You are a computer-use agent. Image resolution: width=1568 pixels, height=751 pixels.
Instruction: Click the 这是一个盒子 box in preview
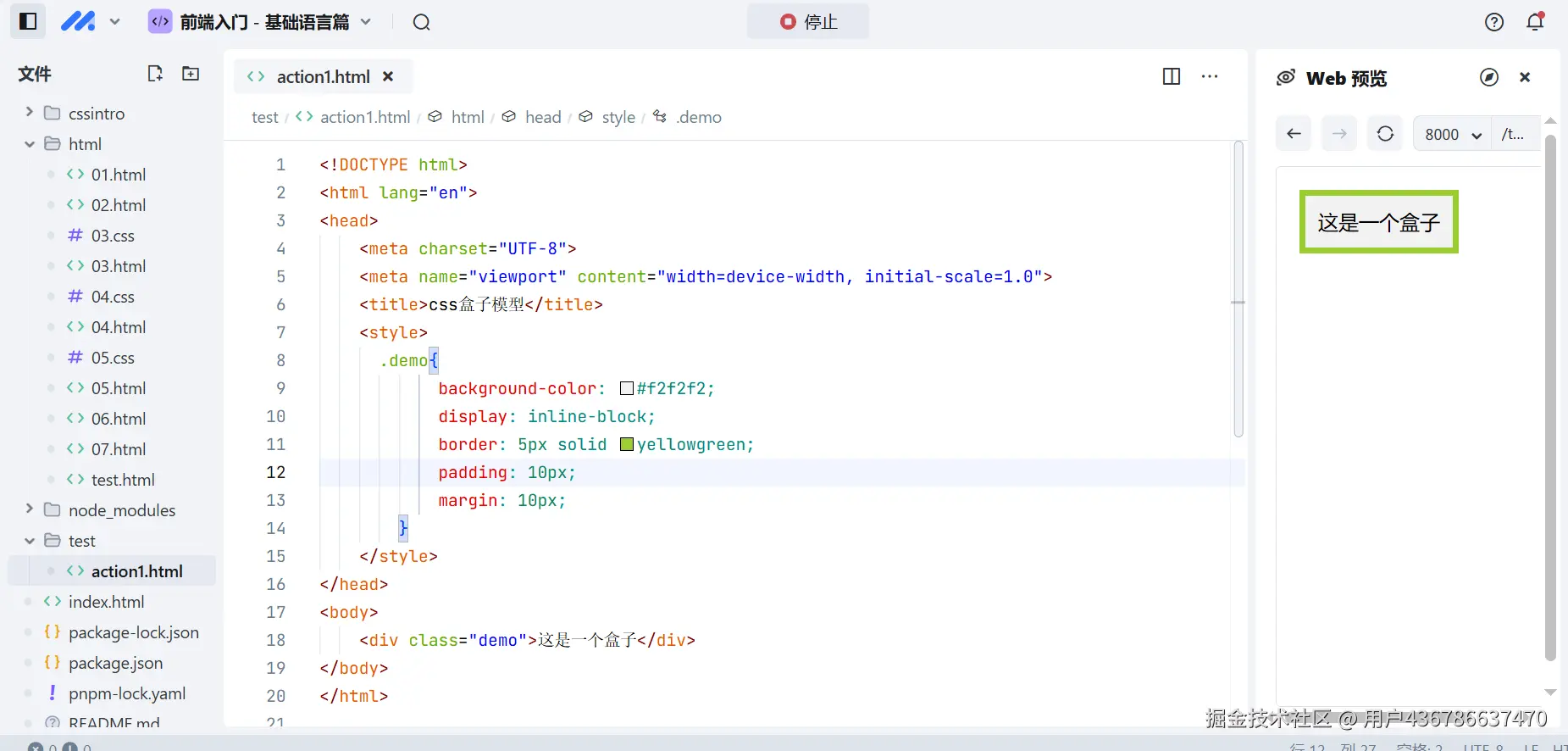pyautogui.click(x=1379, y=222)
